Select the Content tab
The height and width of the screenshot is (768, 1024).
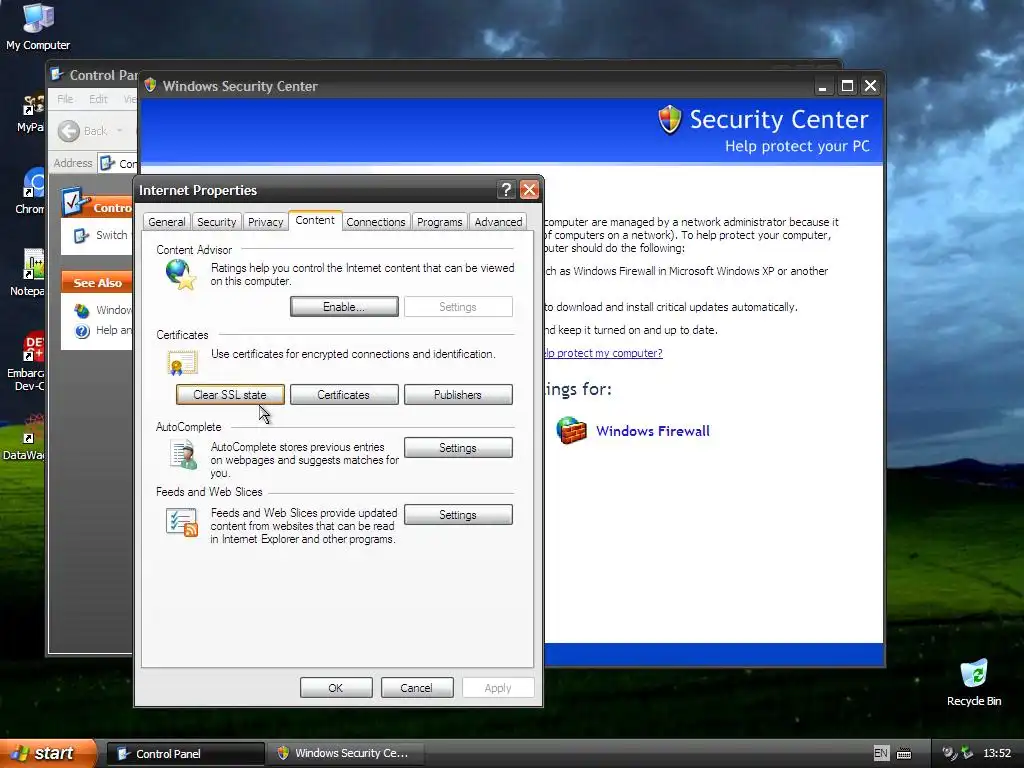tap(315, 221)
